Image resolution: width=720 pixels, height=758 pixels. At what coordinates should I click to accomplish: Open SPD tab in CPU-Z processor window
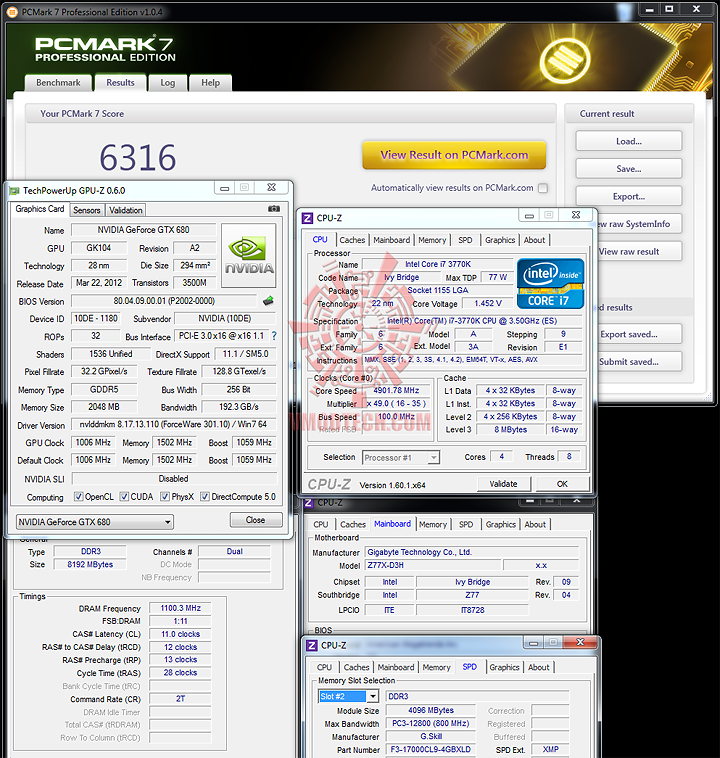coord(465,240)
